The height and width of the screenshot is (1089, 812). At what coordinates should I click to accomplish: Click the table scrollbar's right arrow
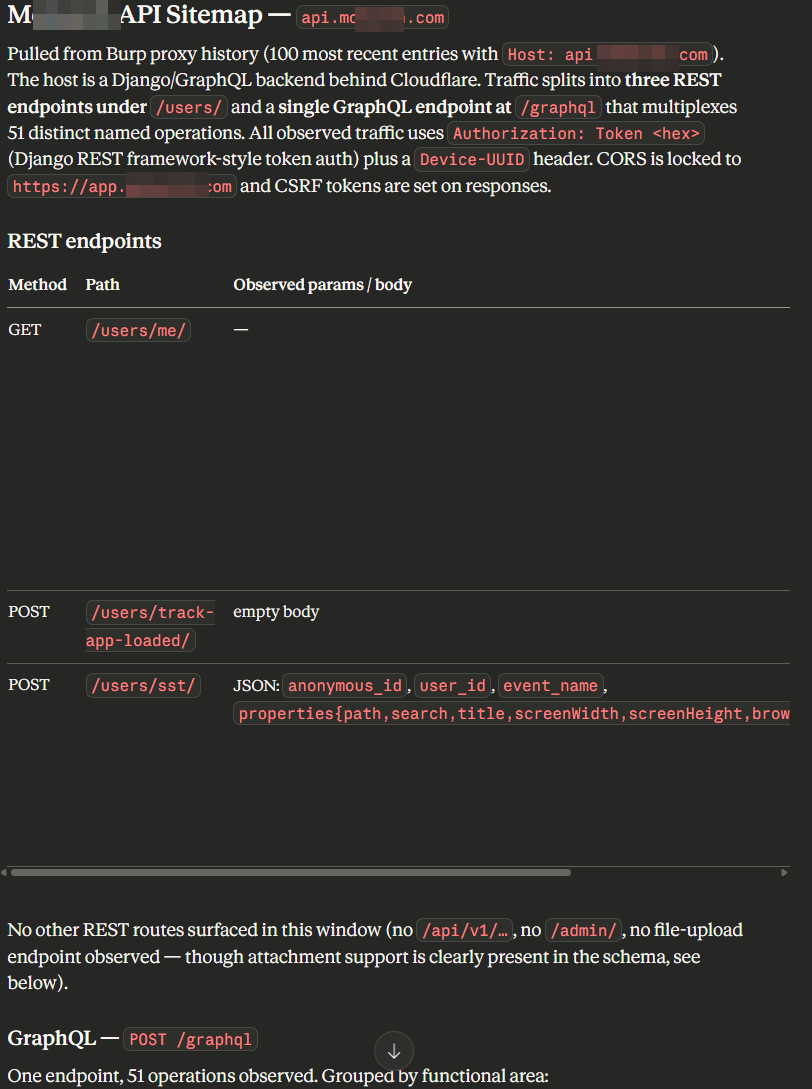tap(784, 873)
